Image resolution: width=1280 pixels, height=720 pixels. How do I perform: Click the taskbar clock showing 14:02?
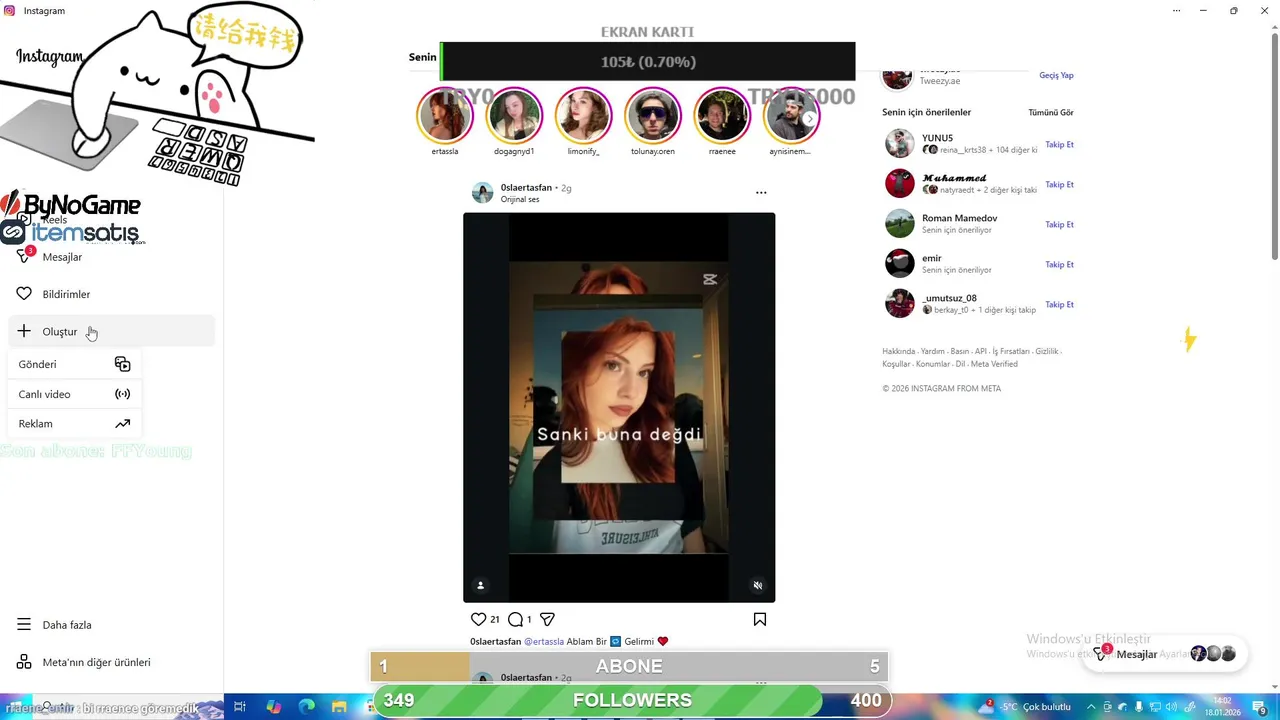tap(1223, 706)
